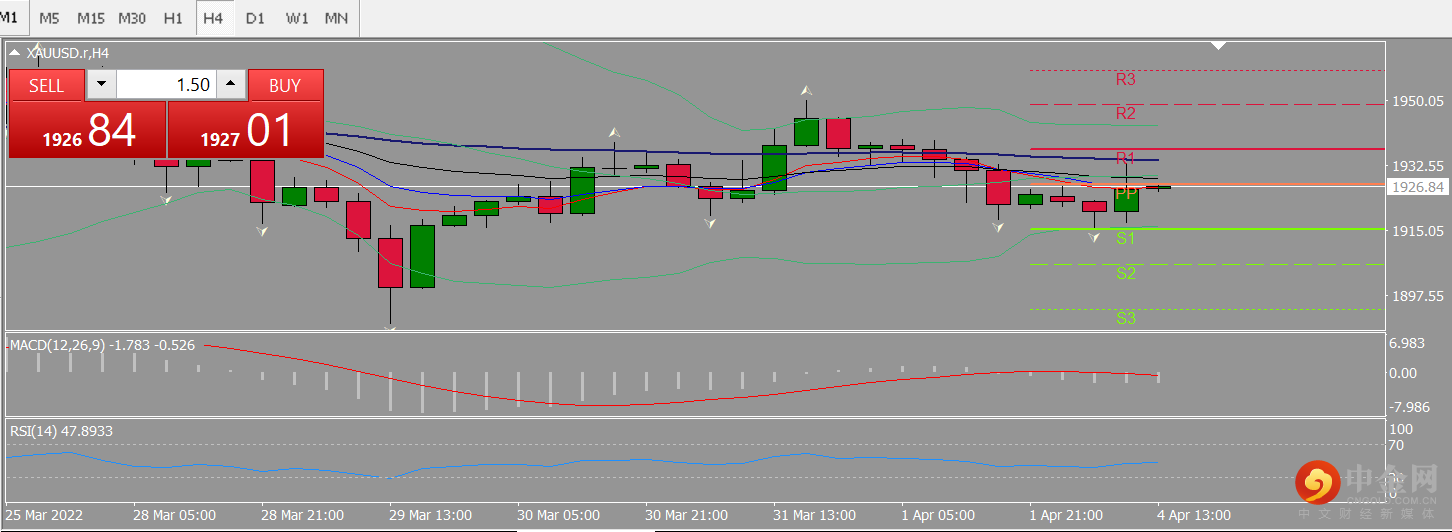The width and height of the screenshot is (1452, 532).
Task: Switch chart to H1 timeframe
Action: 173,18
